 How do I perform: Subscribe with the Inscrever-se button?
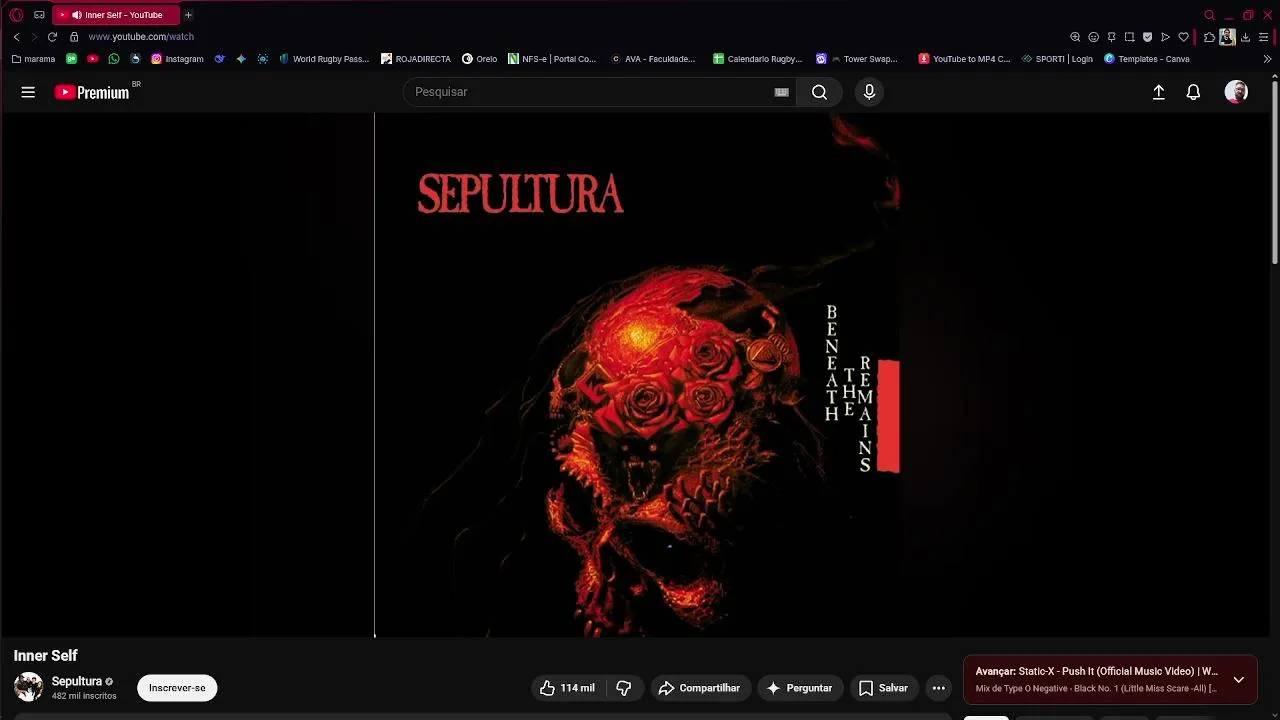click(x=177, y=688)
